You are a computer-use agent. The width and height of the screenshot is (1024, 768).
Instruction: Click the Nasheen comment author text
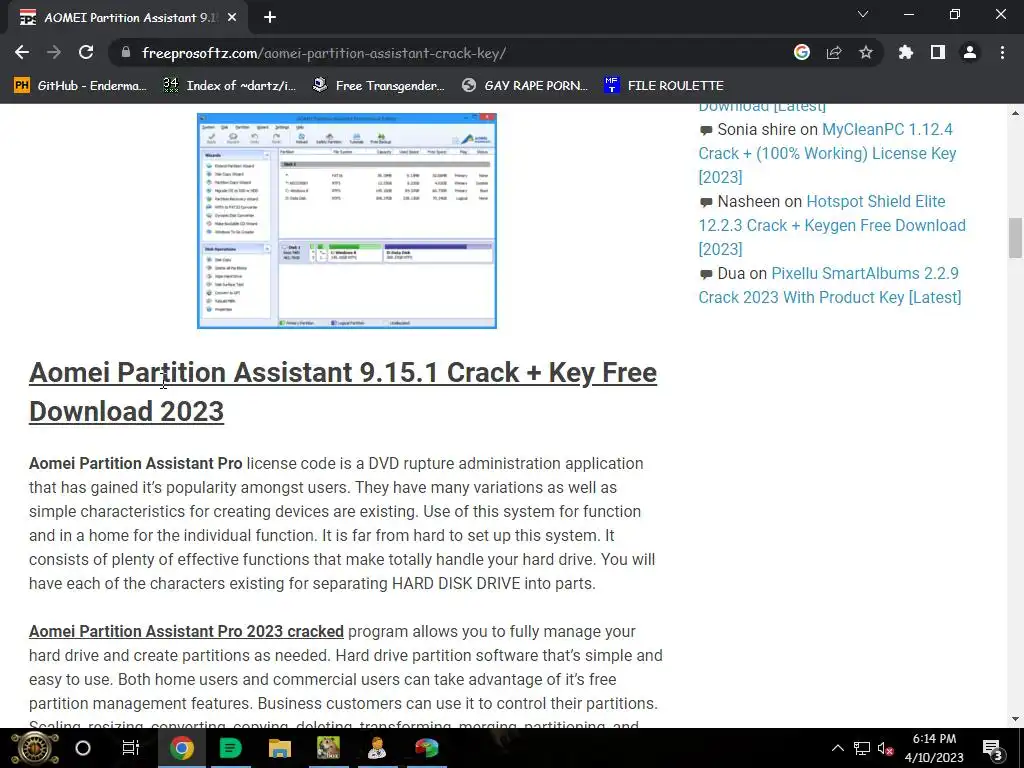click(748, 201)
